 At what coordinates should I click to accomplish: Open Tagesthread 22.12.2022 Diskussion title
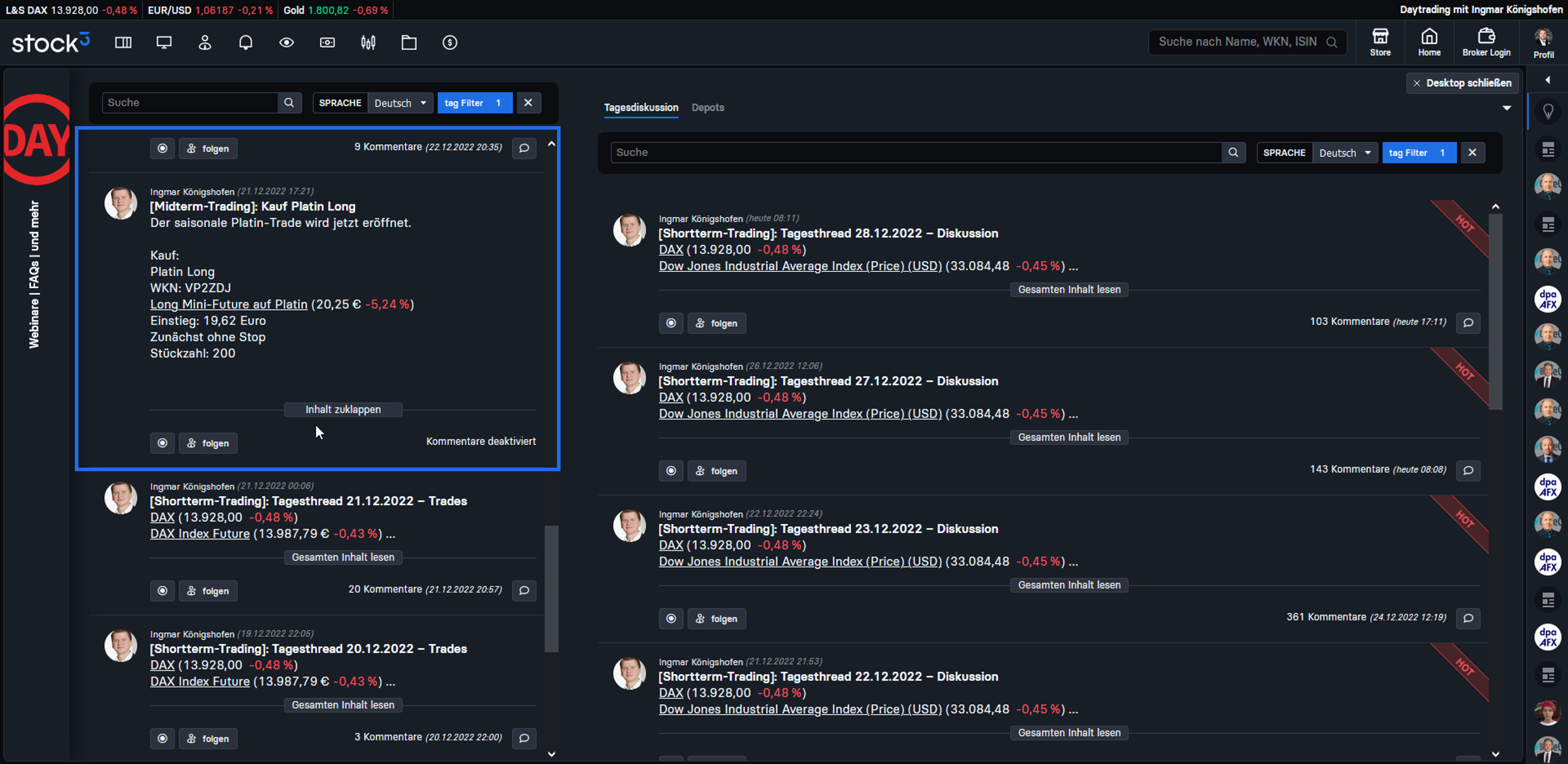click(828, 676)
